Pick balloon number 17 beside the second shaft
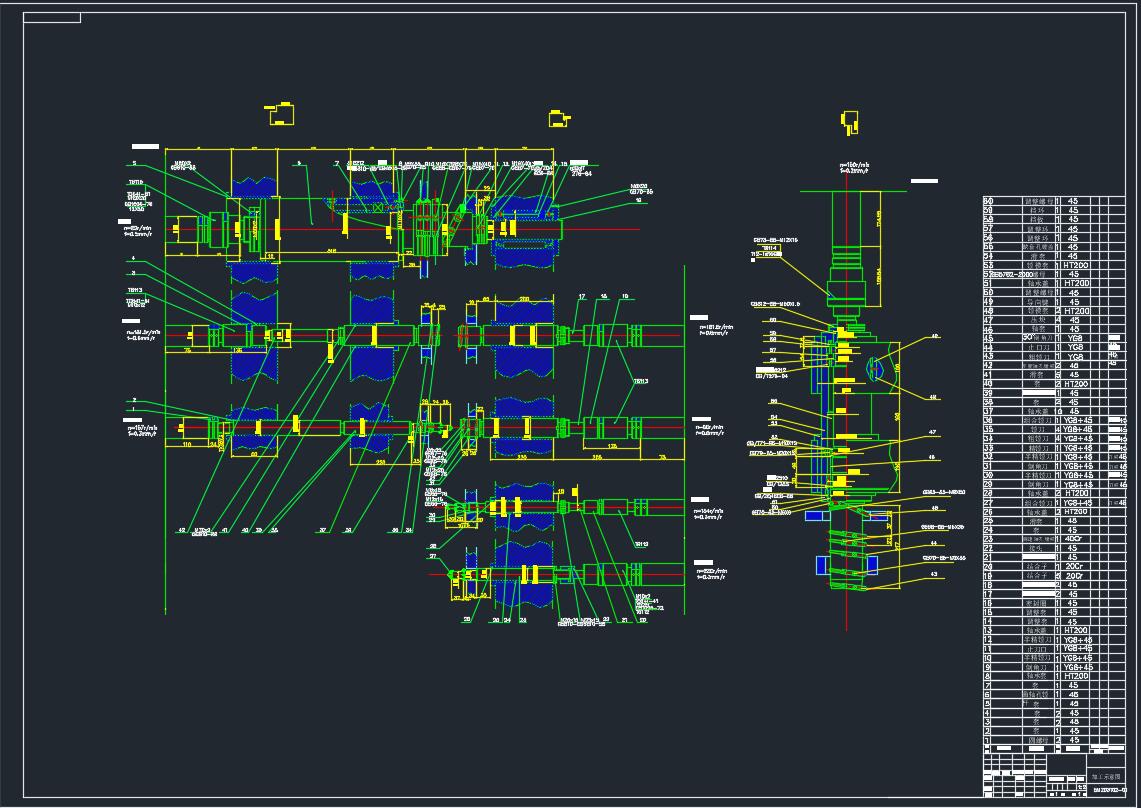The width and height of the screenshot is (1141, 808). tap(582, 297)
